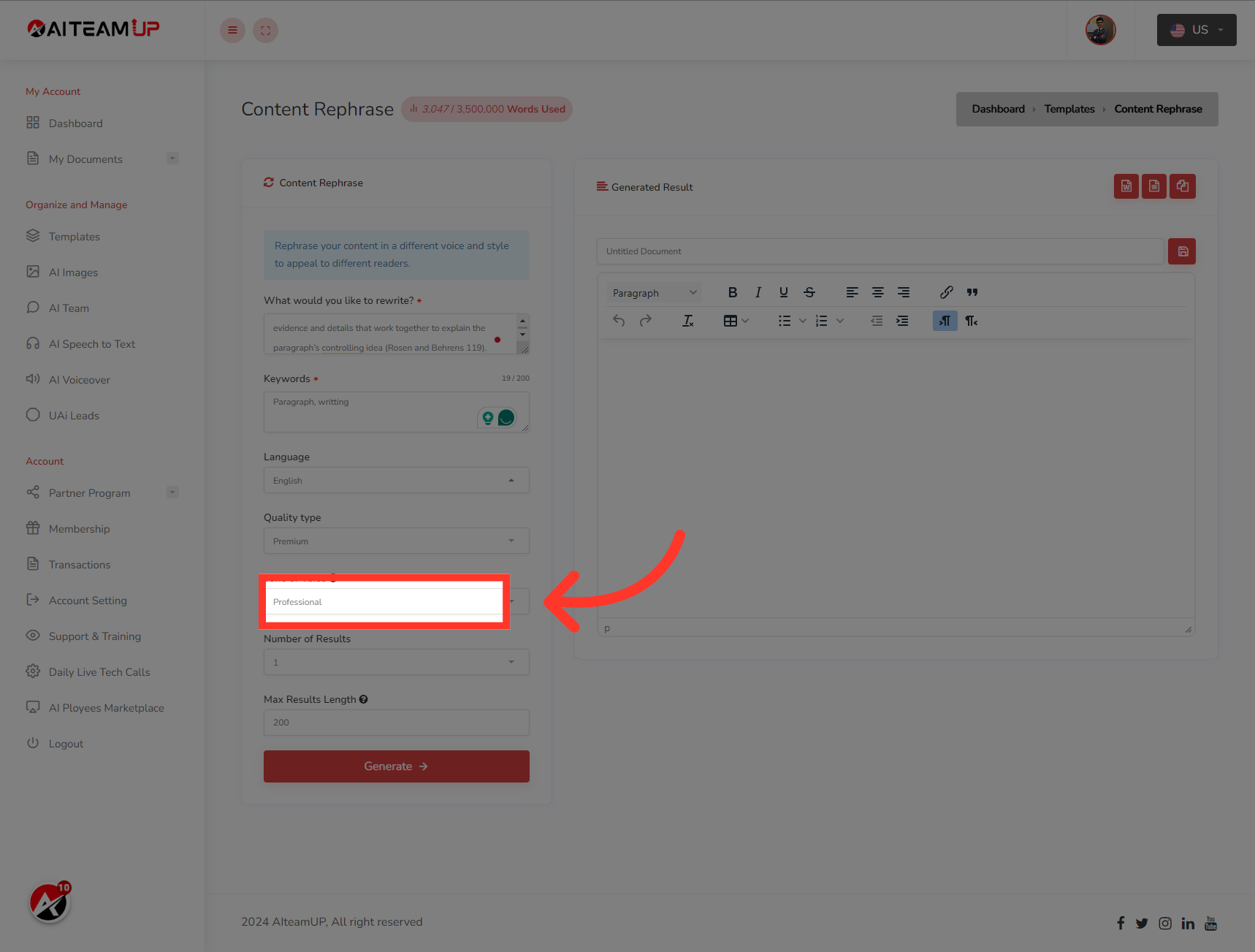
Task: Click Templates in the breadcrumb
Action: (x=1069, y=109)
